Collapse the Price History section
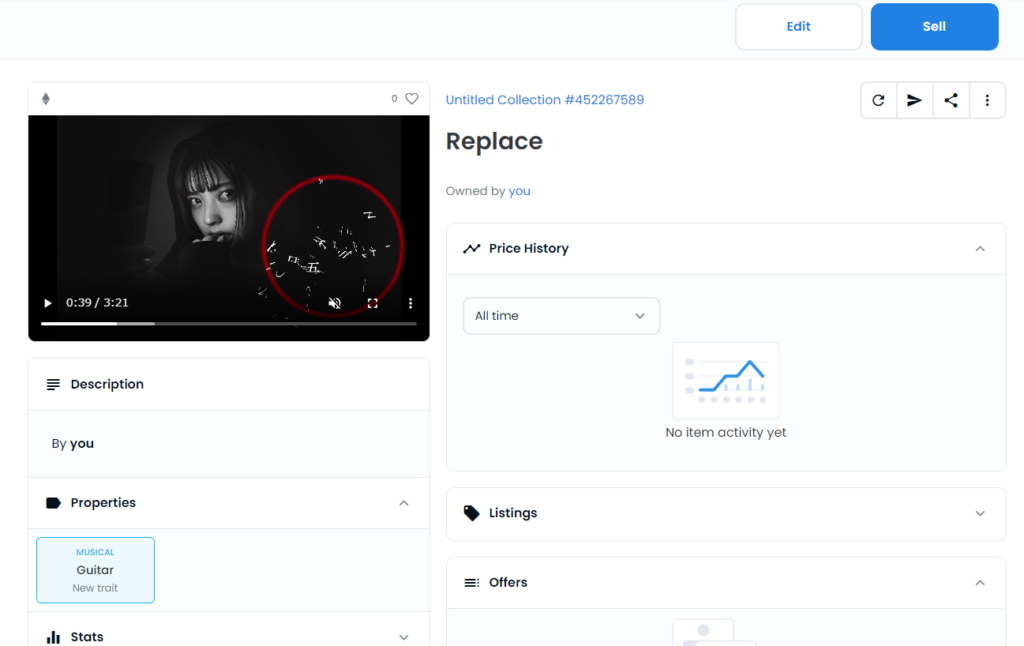 pos(980,249)
